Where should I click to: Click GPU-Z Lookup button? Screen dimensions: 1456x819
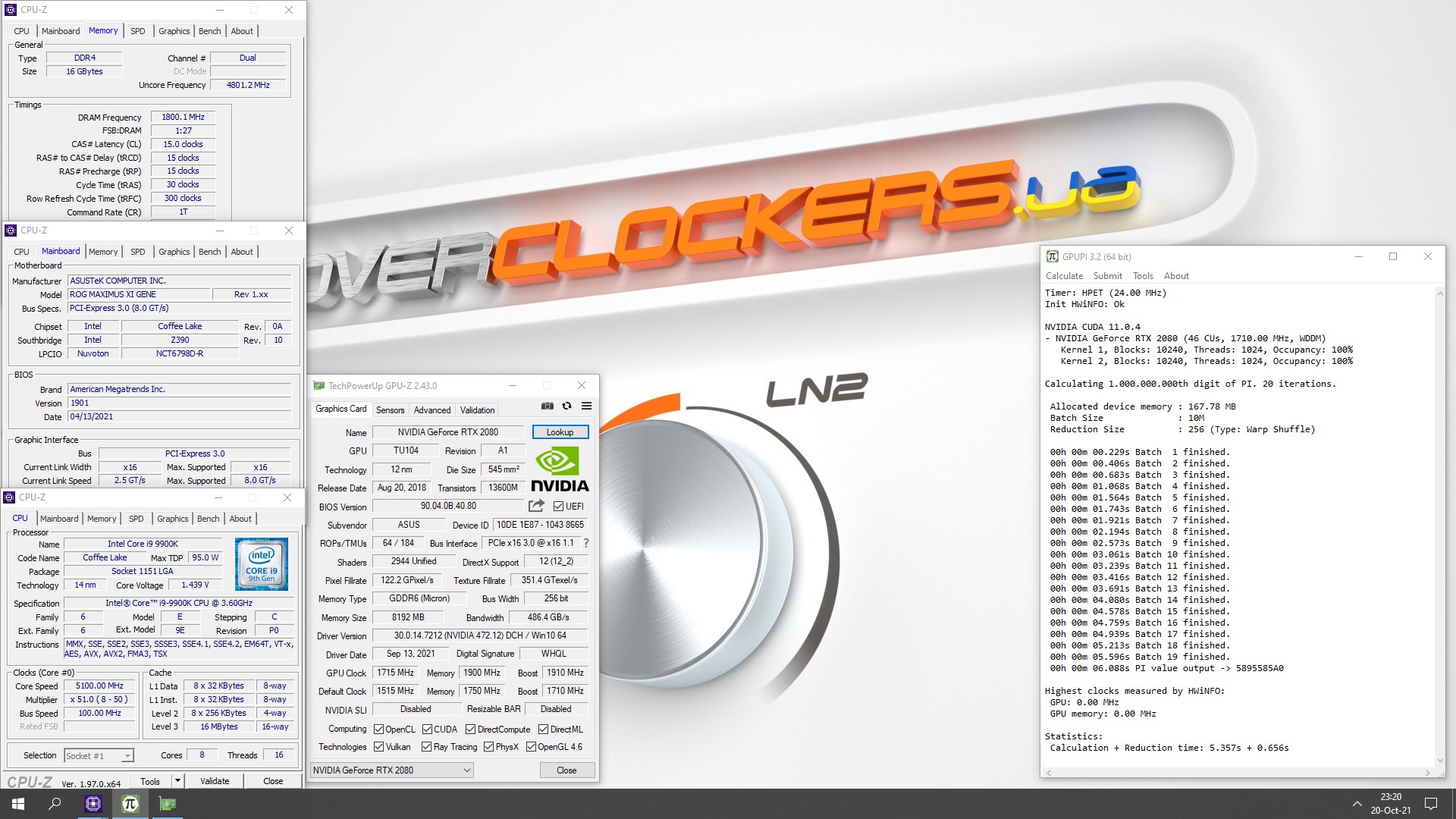coord(560,432)
